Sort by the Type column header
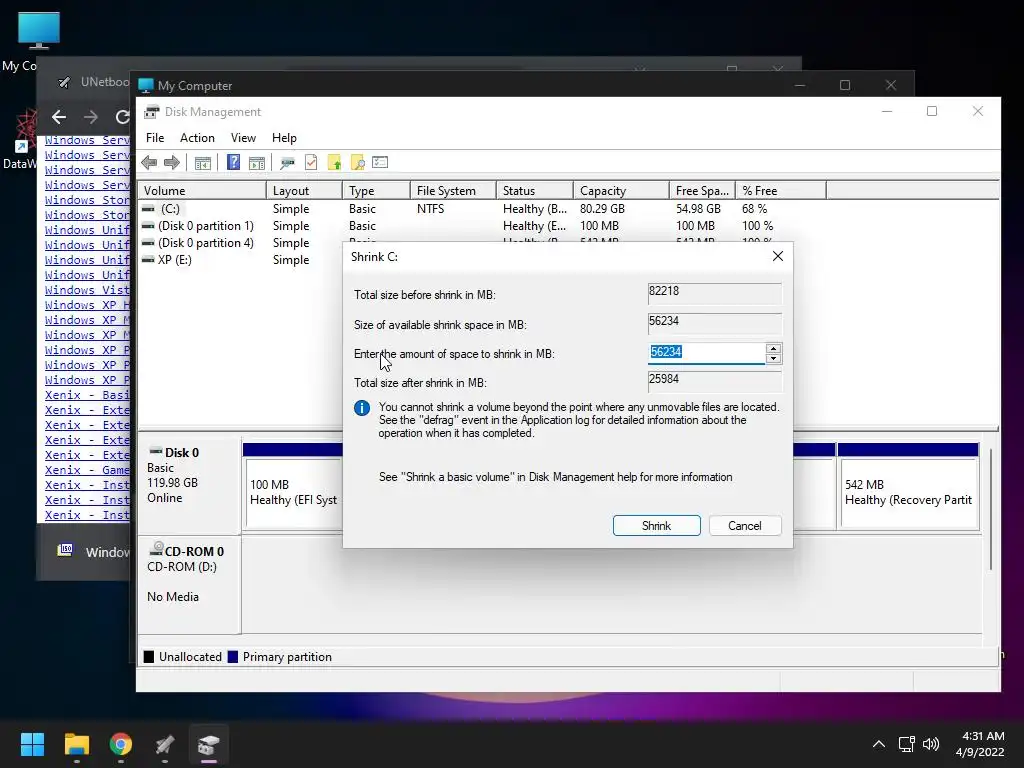 [x=376, y=191]
